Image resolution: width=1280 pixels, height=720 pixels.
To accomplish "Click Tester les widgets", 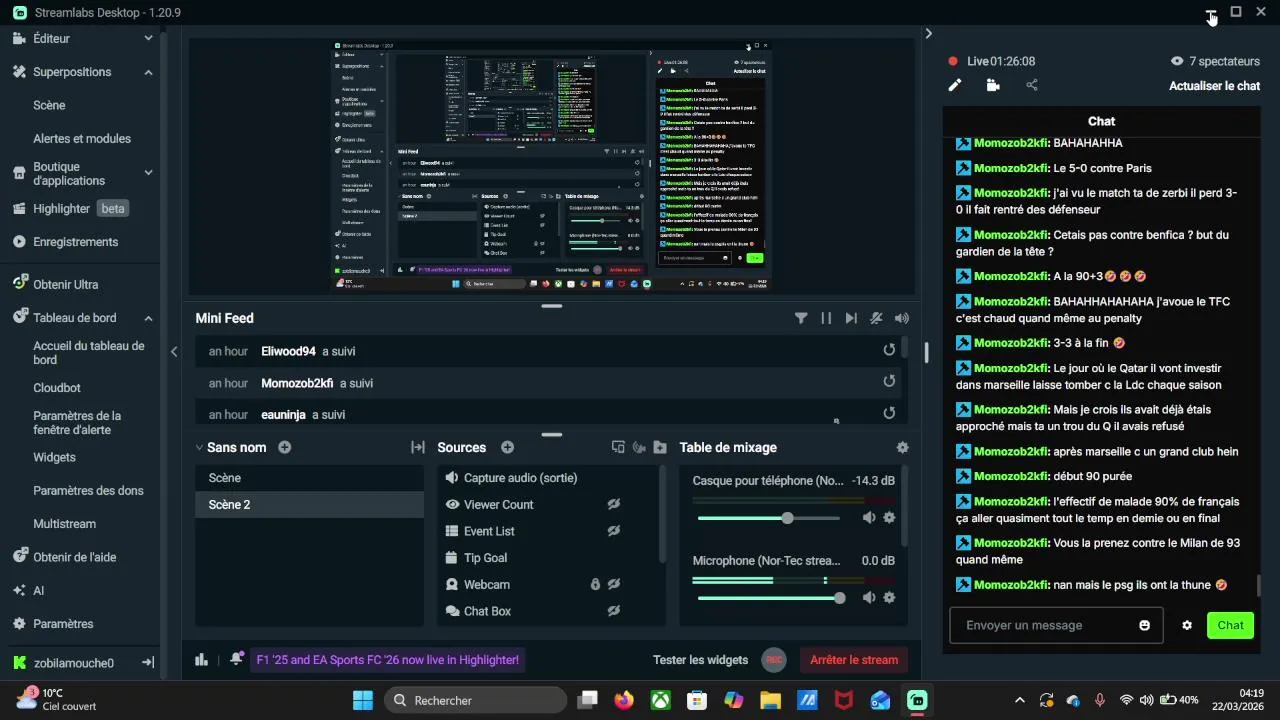I will (x=700, y=660).
